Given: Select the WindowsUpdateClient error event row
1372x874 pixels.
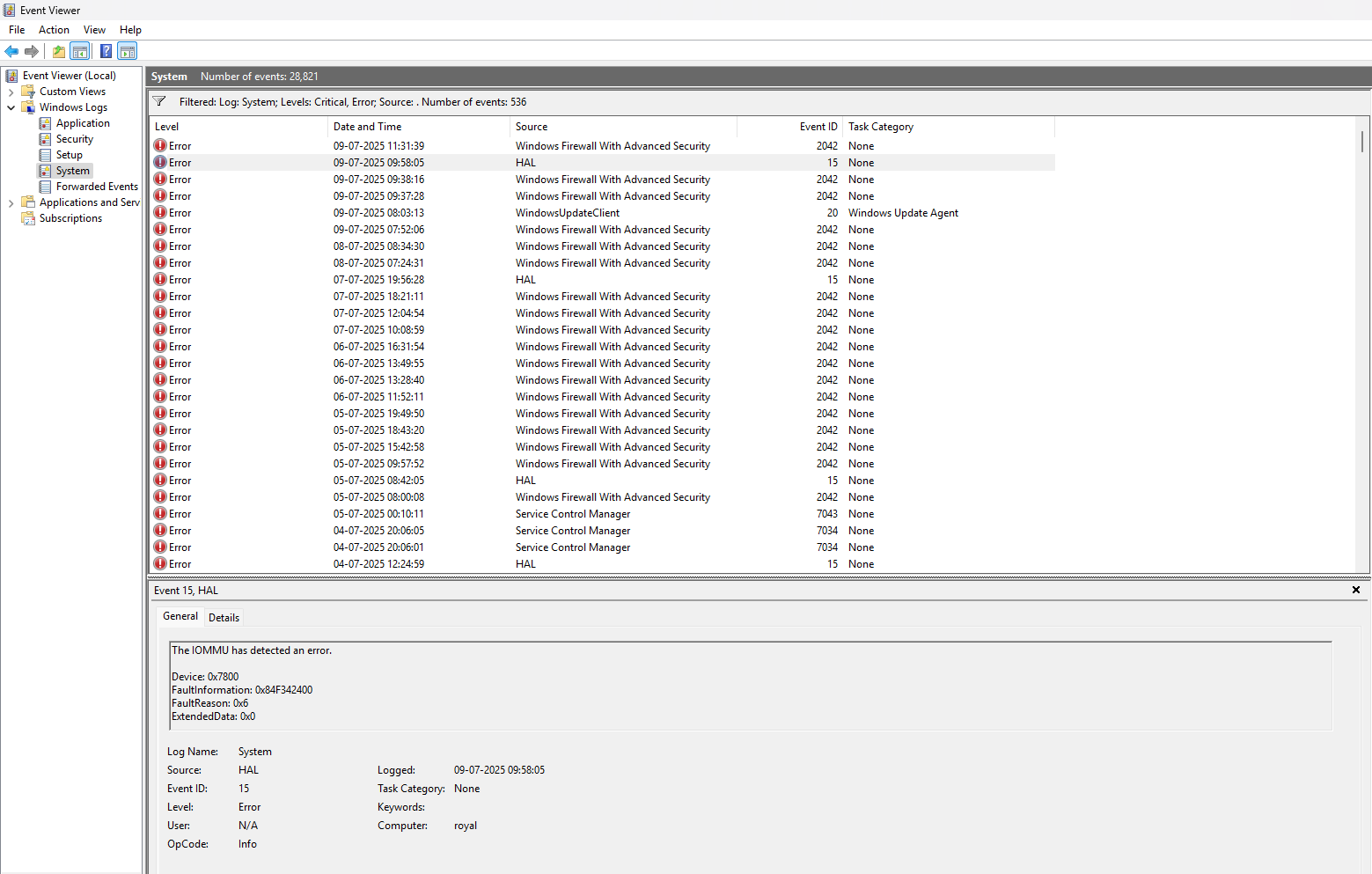Looking at the screenshot, I should pos(568,213).
